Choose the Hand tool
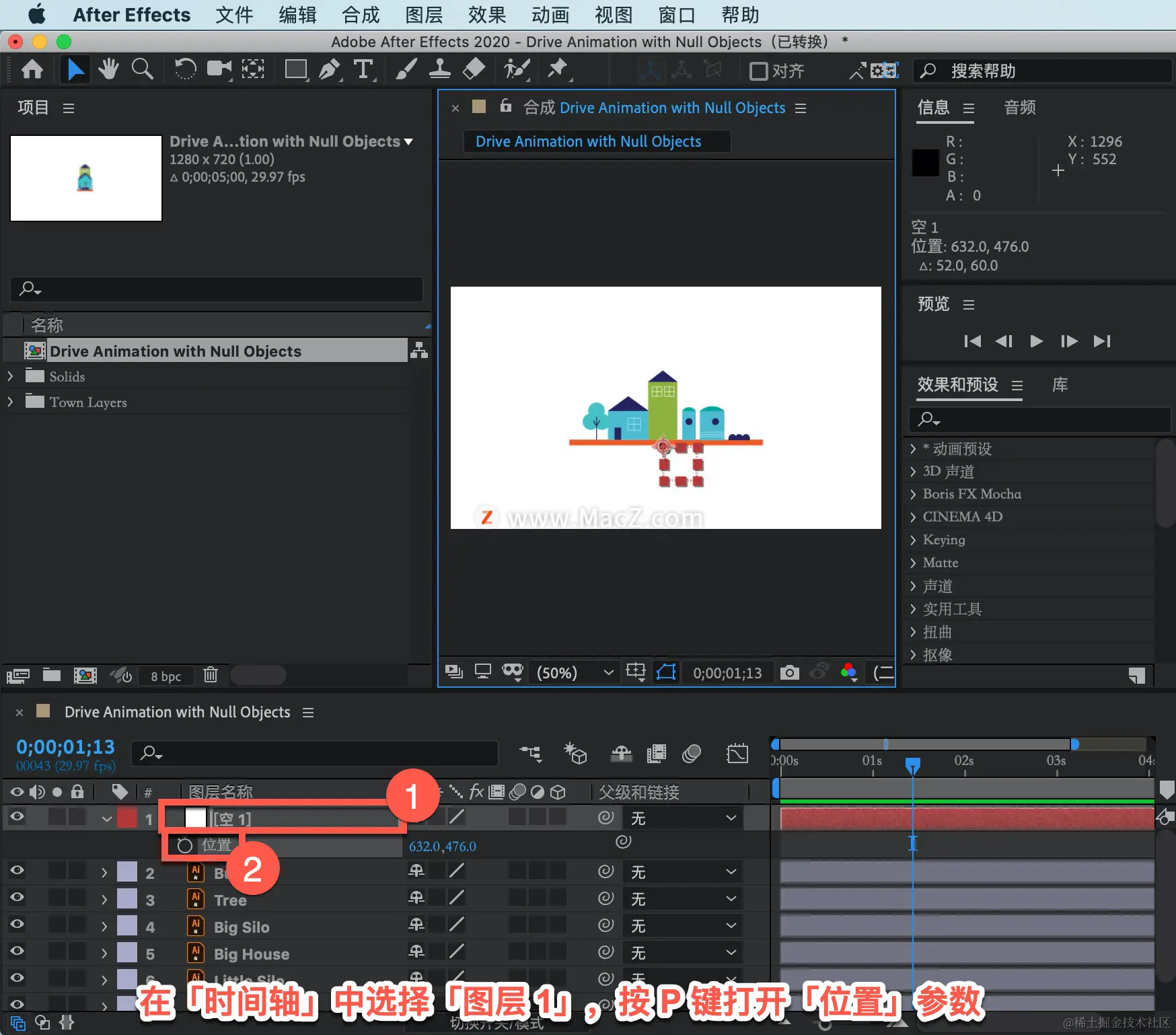This screenshot has width=1176, height=1035. click(x=108, y=69)
